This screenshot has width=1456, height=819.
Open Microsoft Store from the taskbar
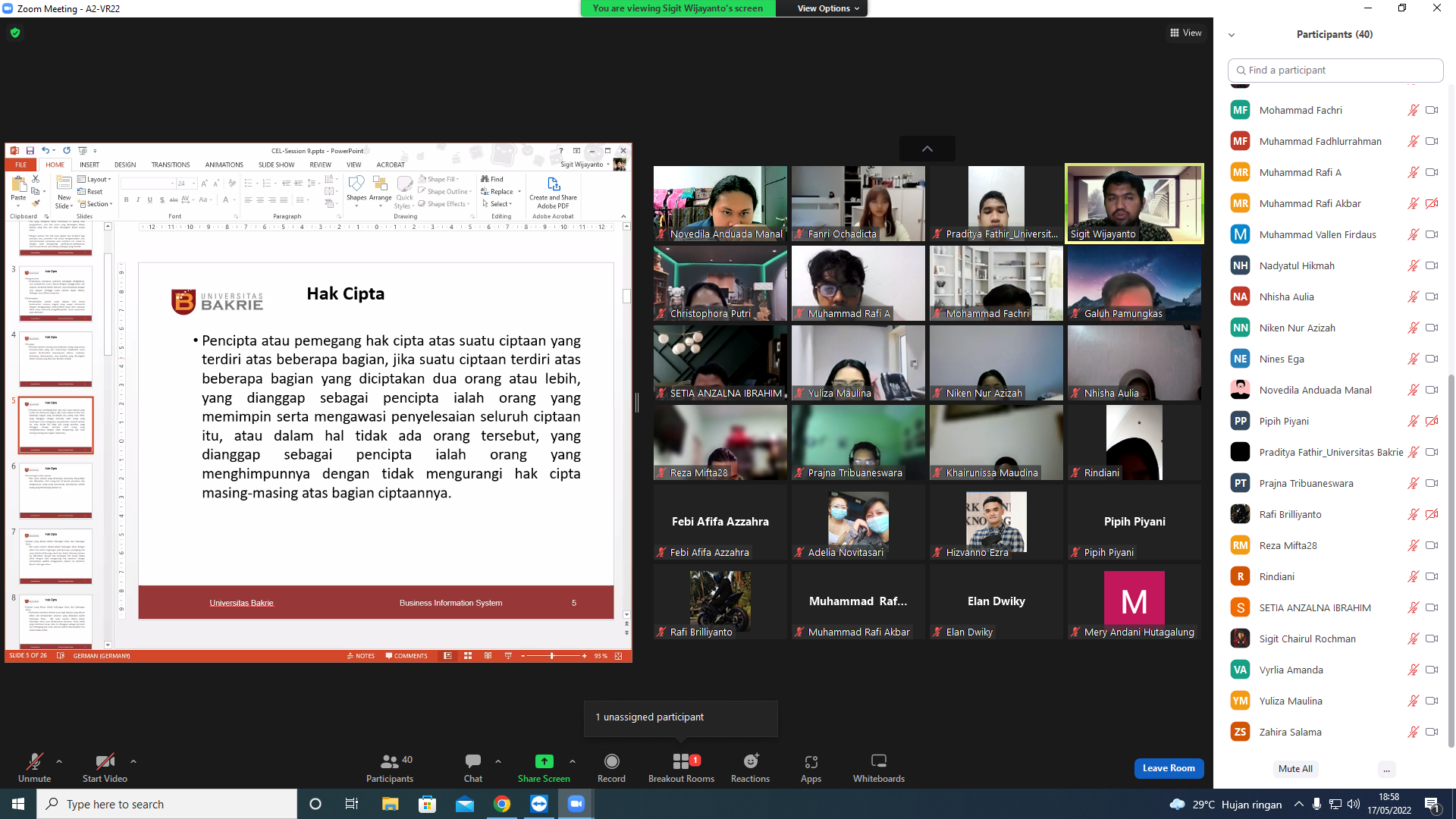(428, 804)
